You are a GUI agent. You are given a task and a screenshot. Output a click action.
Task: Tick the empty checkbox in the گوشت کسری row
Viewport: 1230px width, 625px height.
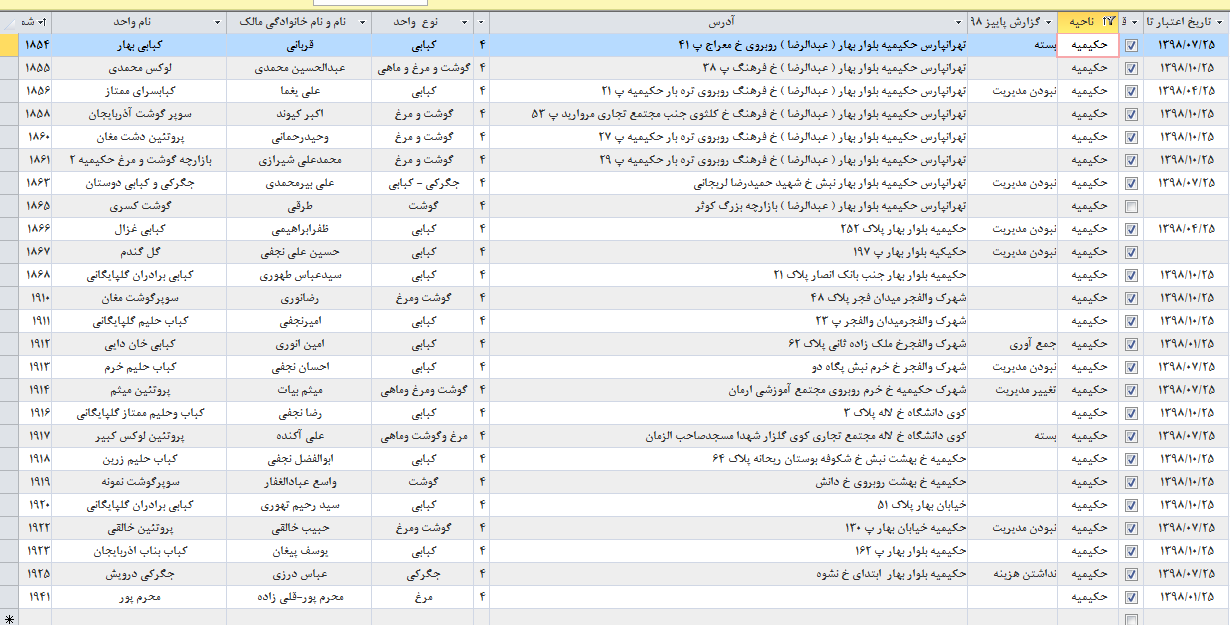(x=1131, y=206)
